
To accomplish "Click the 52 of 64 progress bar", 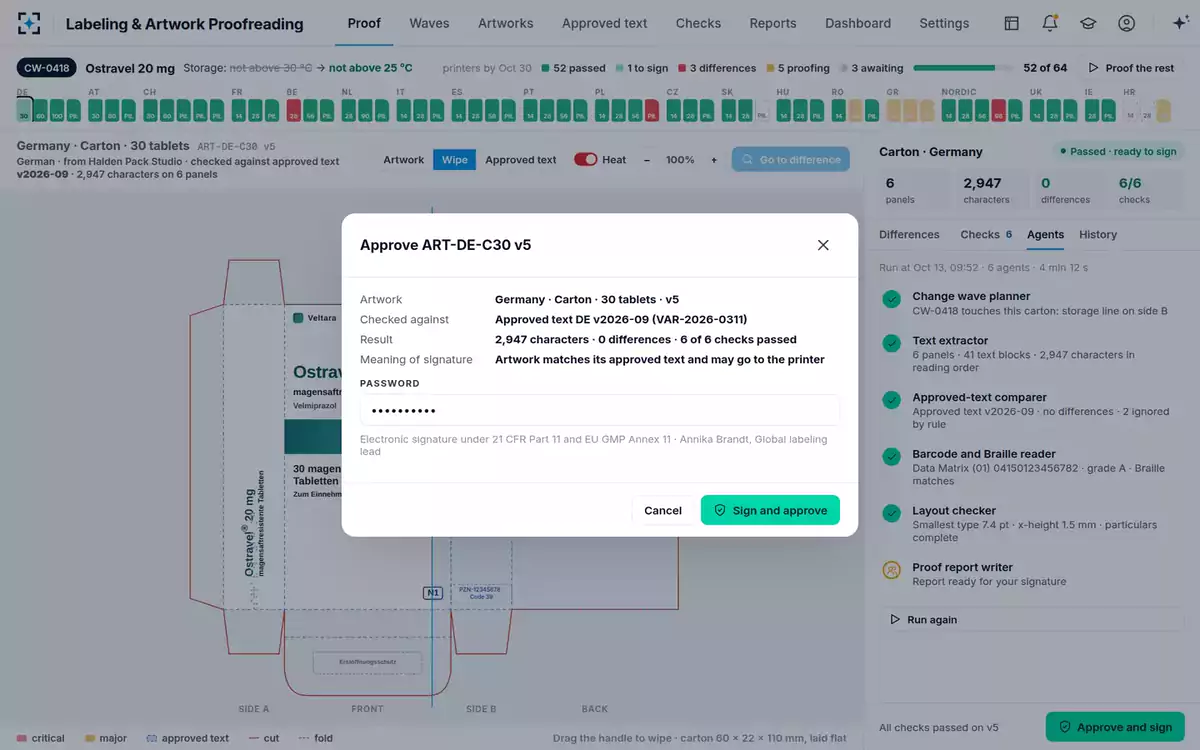I will [961, 68].
